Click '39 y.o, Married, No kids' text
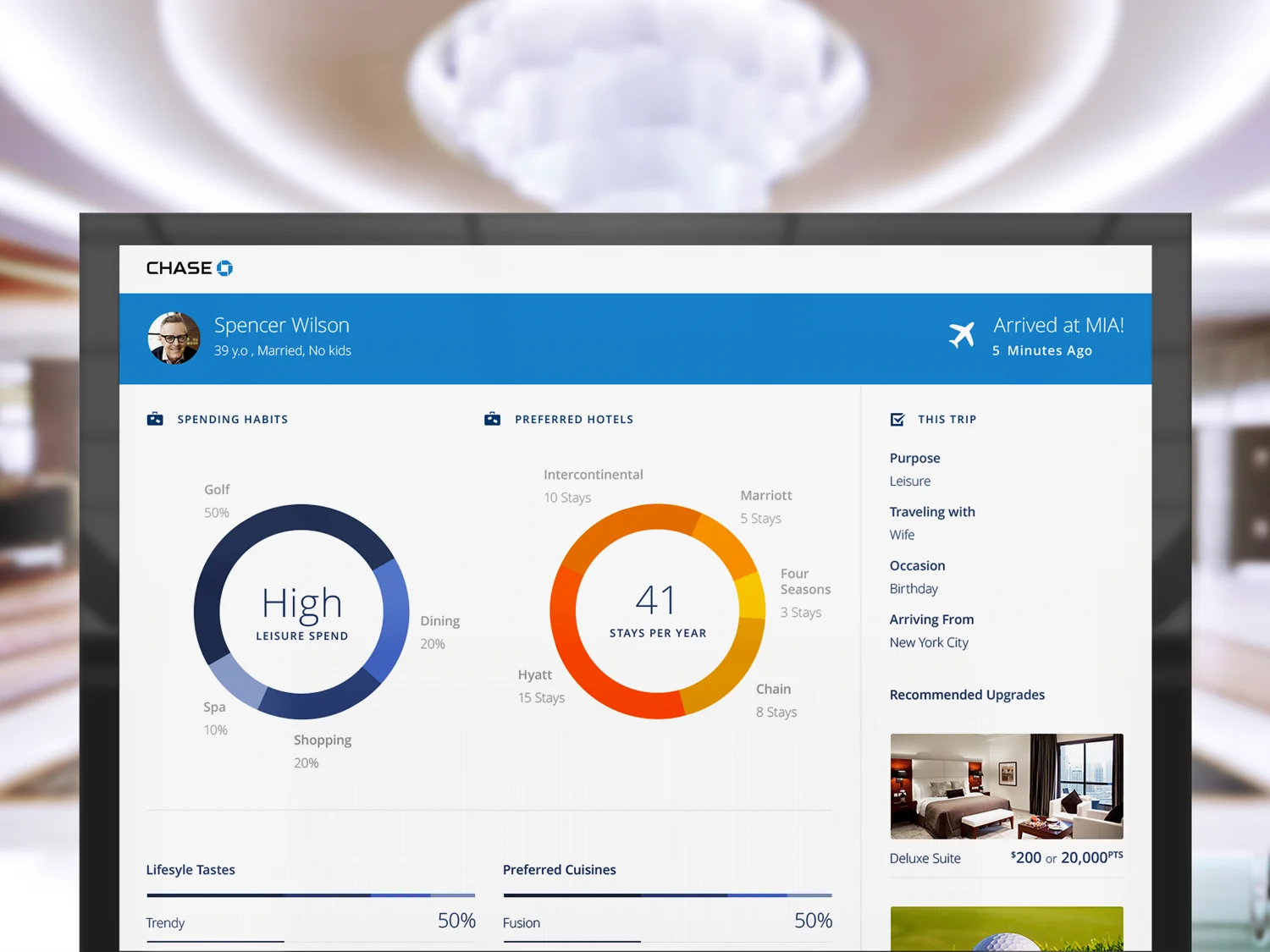 [283, 350]
